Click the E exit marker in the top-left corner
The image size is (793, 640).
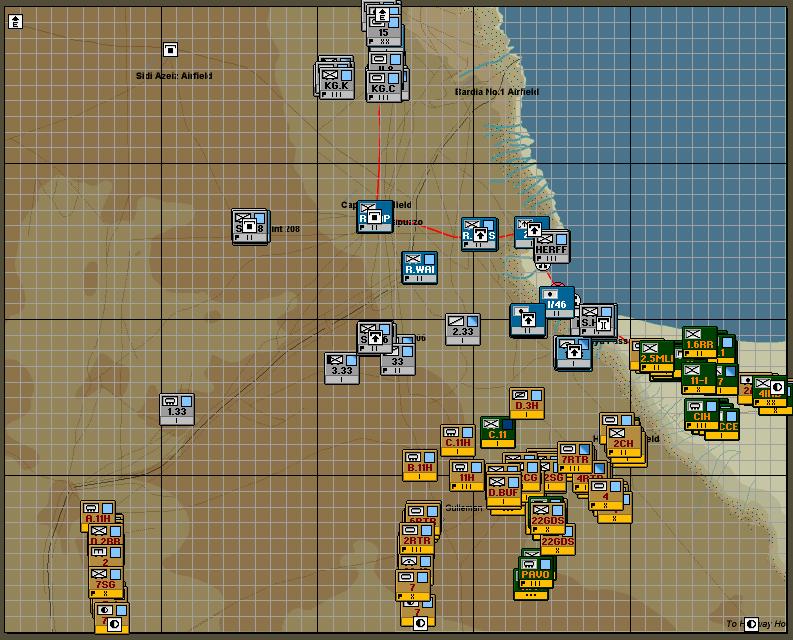(16, 21)
